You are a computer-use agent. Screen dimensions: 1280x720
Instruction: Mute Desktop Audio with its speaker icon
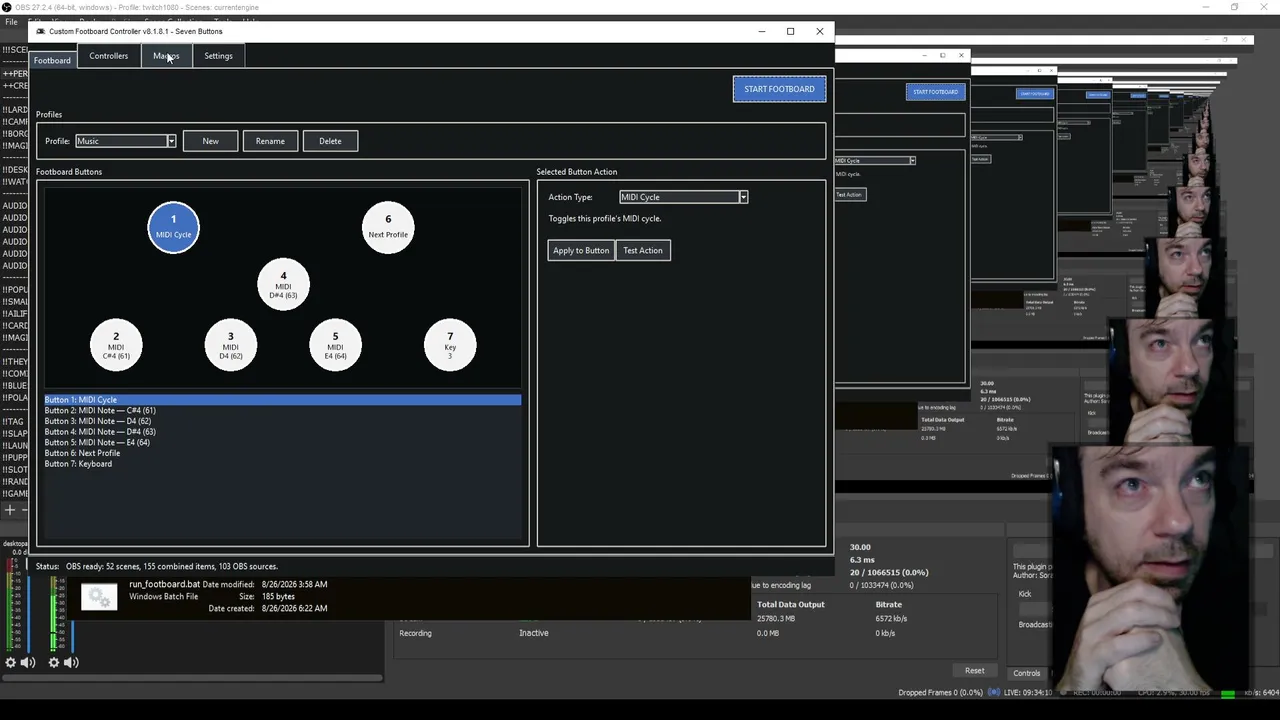pos(28,662)
